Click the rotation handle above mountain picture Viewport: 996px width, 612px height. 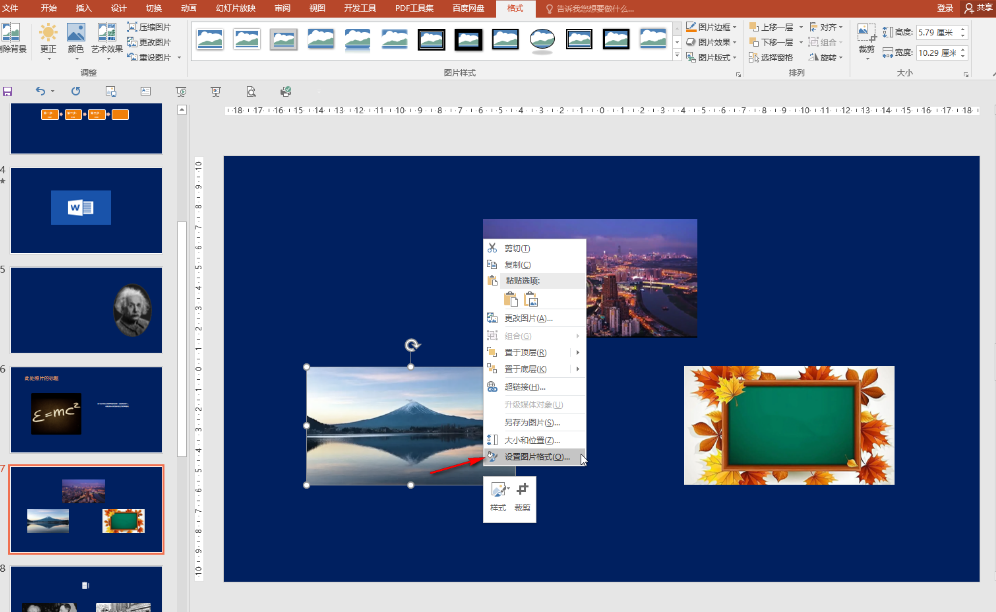tap(412, 345)
